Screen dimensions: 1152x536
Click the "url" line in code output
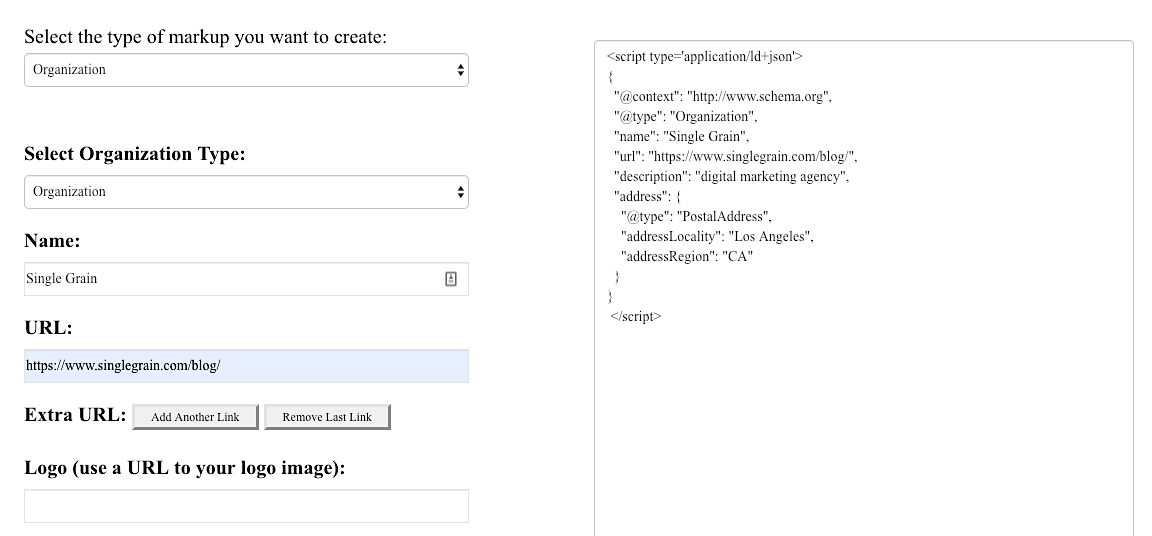coord(735,156)
